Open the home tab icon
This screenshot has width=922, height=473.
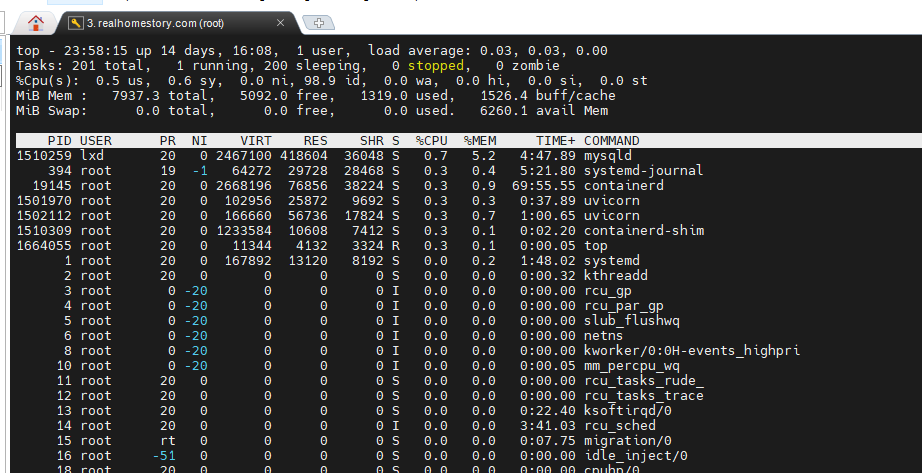click(x=36, y=24)
